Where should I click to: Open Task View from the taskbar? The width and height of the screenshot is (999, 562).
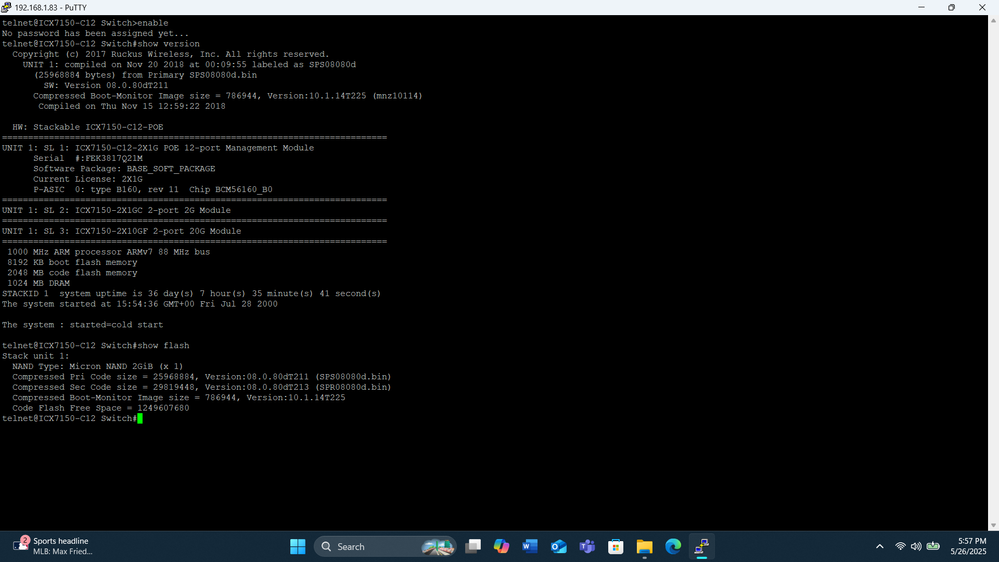click(x=473, y=547)
